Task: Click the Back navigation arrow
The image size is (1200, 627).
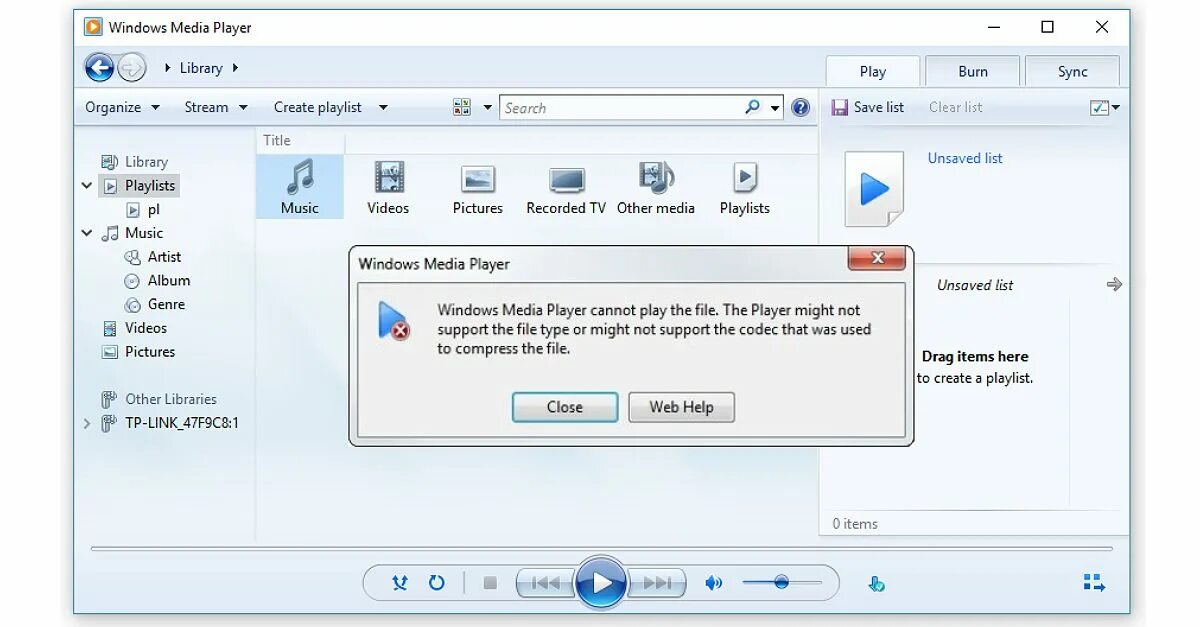Action: tap(99, 68)
